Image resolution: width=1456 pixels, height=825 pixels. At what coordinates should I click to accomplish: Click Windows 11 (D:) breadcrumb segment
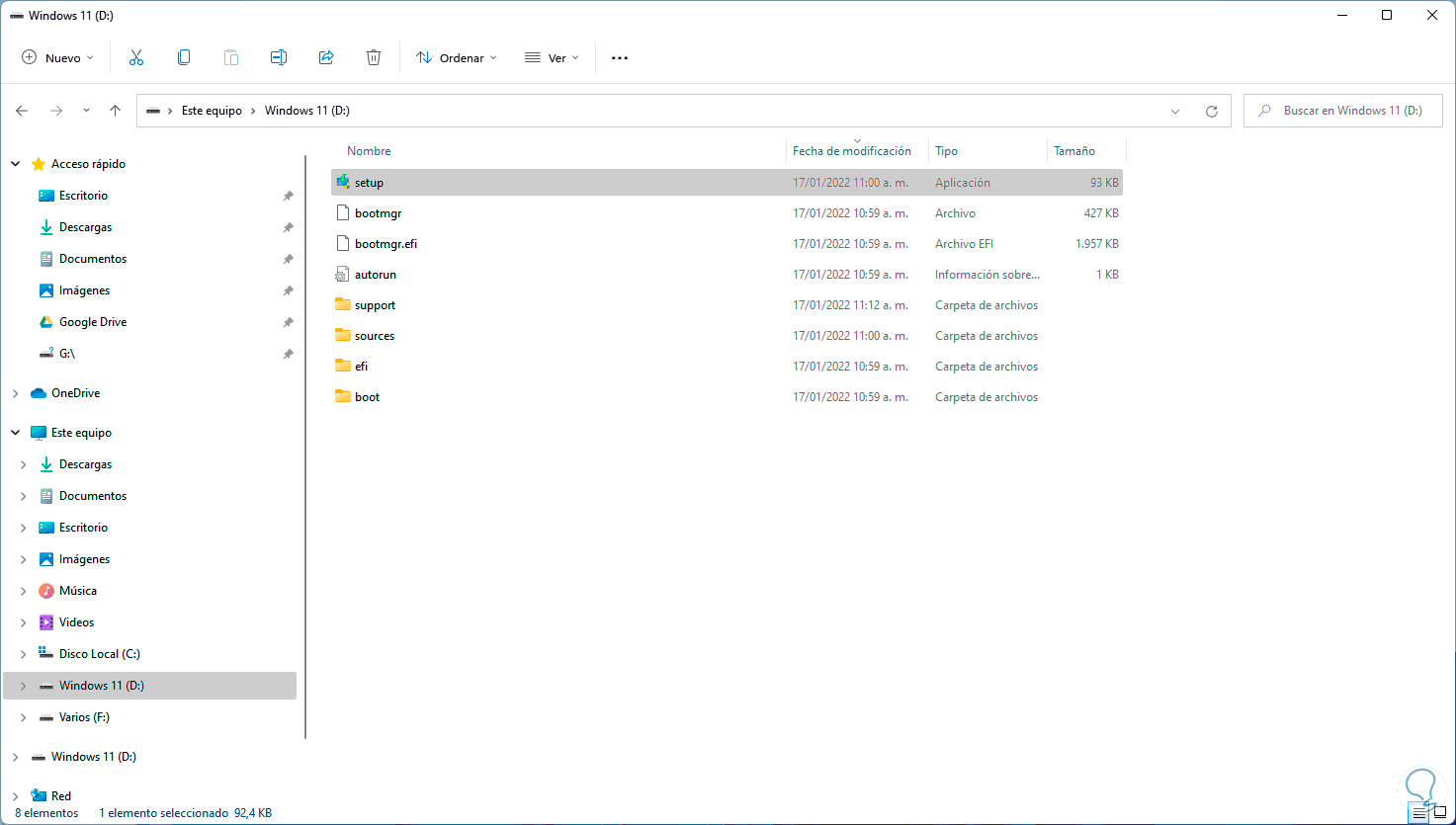point(307,111)
